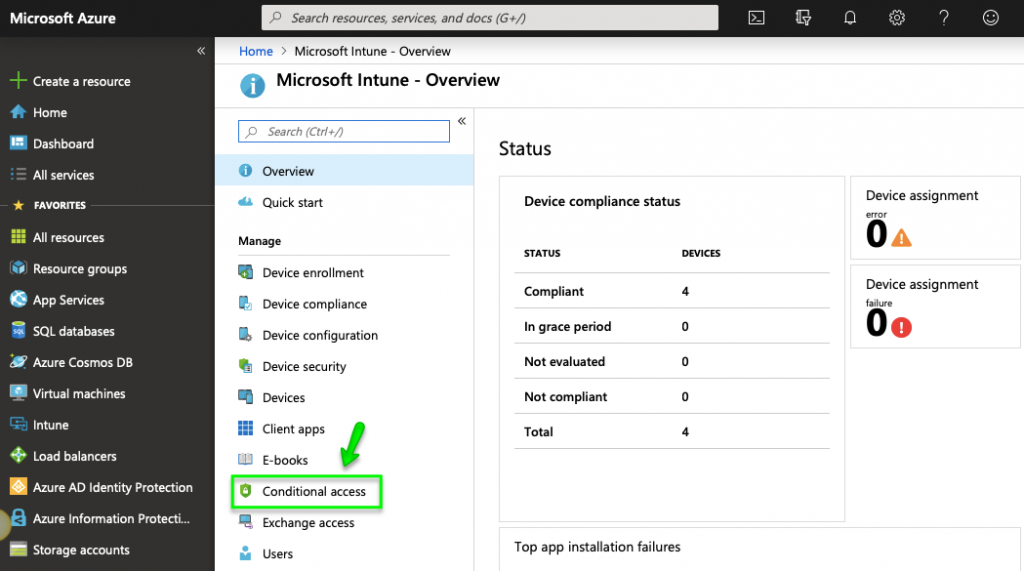Collapse the Intune blade menu

coord(462,121)
